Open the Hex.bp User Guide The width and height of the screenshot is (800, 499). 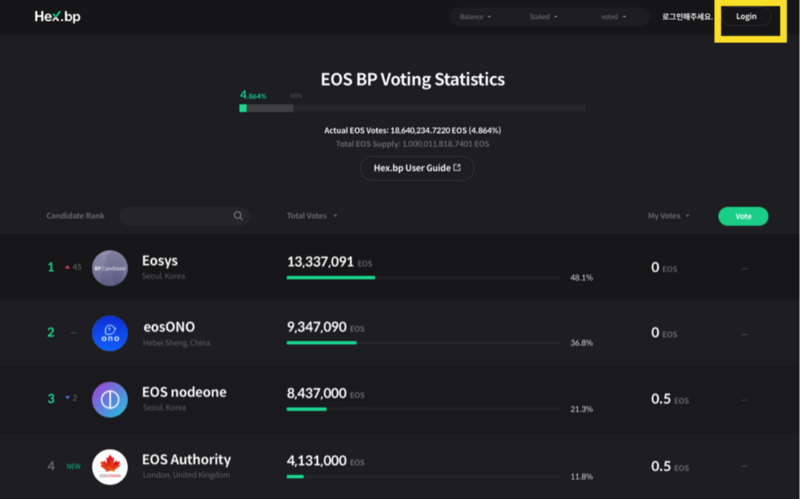click(x=412, y=168)
